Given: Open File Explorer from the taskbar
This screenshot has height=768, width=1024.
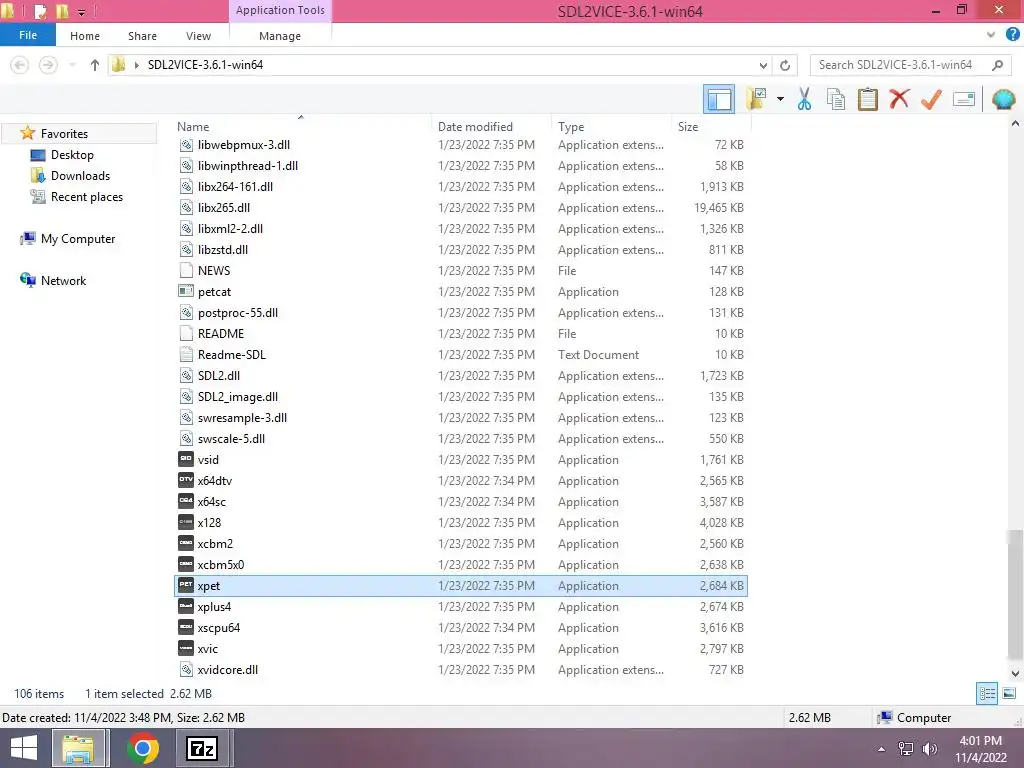Looking at the screenshot, I should pyautogui.click(x=78, y=748).
